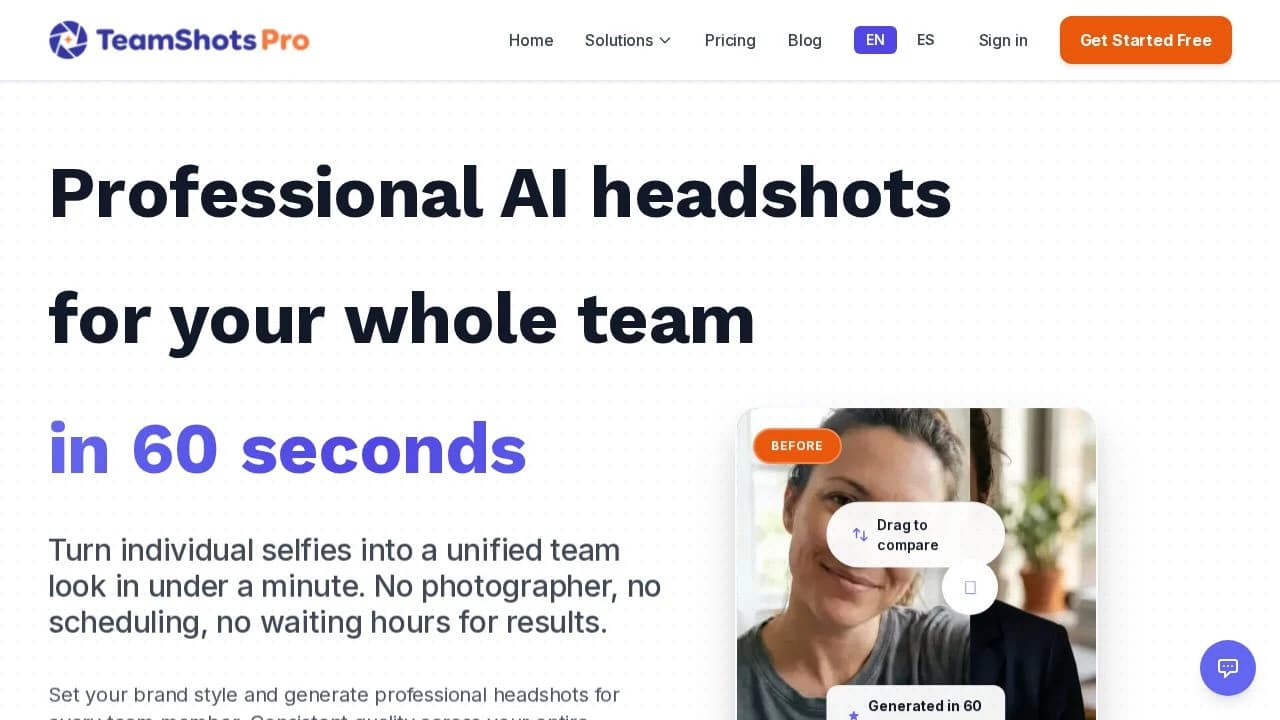1280x720 pixels.
Task: Go to the Home nav item
Action: 531,40
